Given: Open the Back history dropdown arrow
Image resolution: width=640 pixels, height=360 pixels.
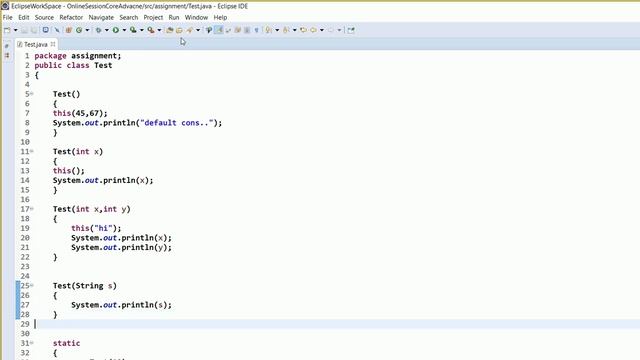Looking at the screenshot, I should 322,30.
